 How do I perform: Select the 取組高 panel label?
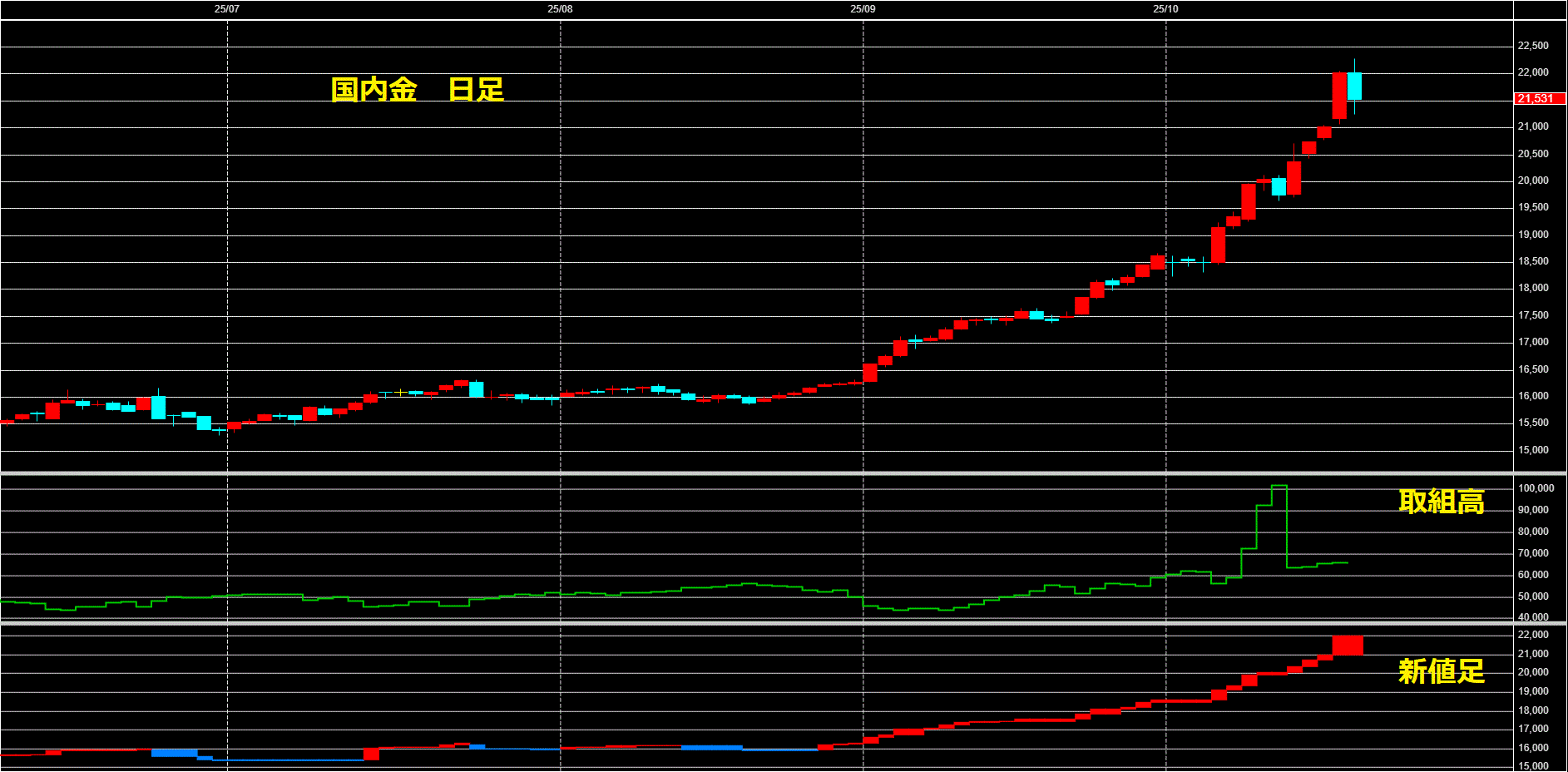coord(1441,502)
